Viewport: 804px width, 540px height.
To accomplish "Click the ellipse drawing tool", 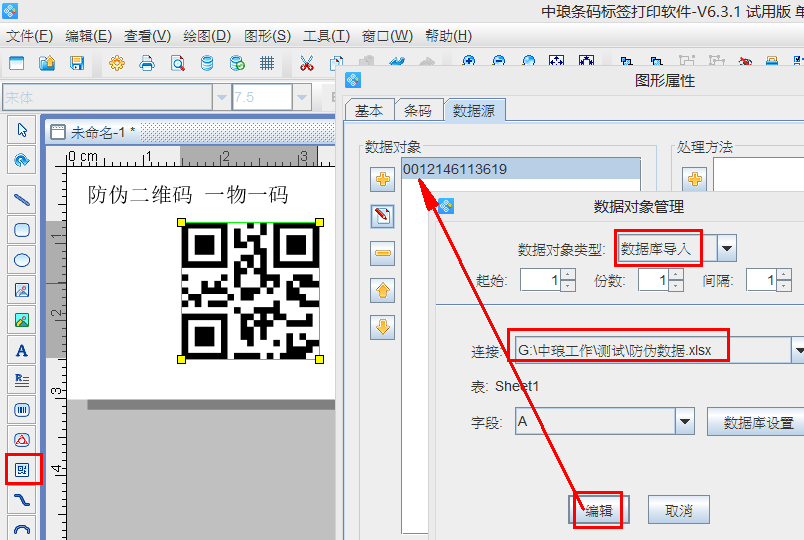I will [x=22, y=260].
